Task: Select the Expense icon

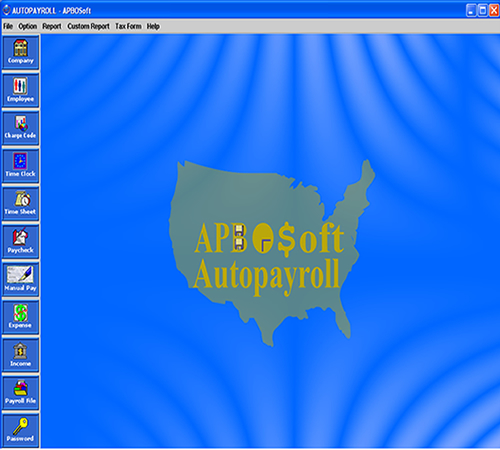Action: pos(20,317)
